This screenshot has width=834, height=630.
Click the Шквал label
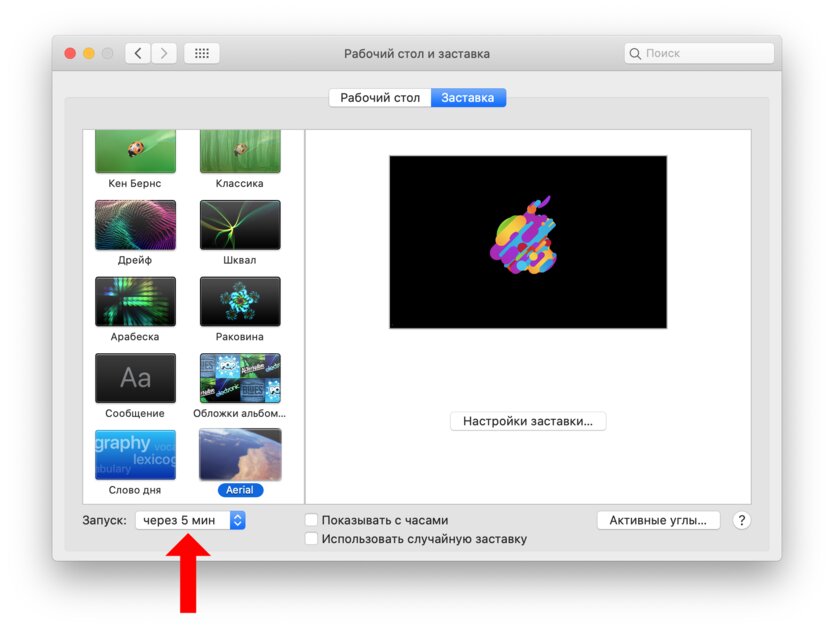(240, 260)
